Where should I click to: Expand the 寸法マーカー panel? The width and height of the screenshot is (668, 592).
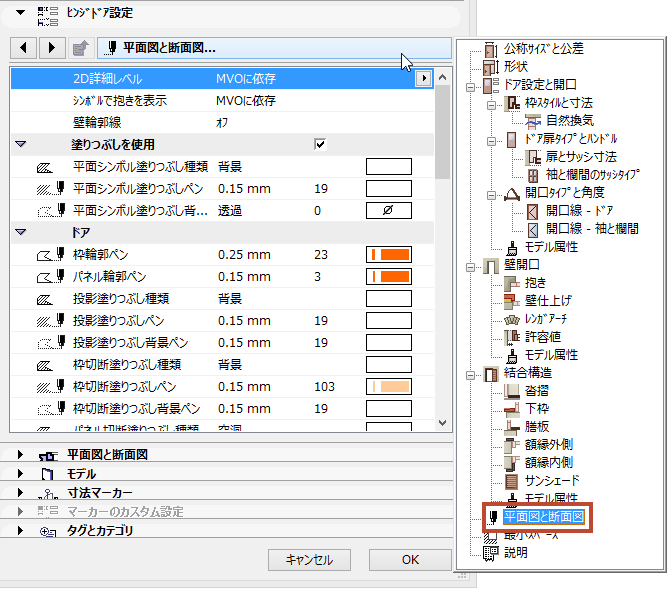[20, 493]
